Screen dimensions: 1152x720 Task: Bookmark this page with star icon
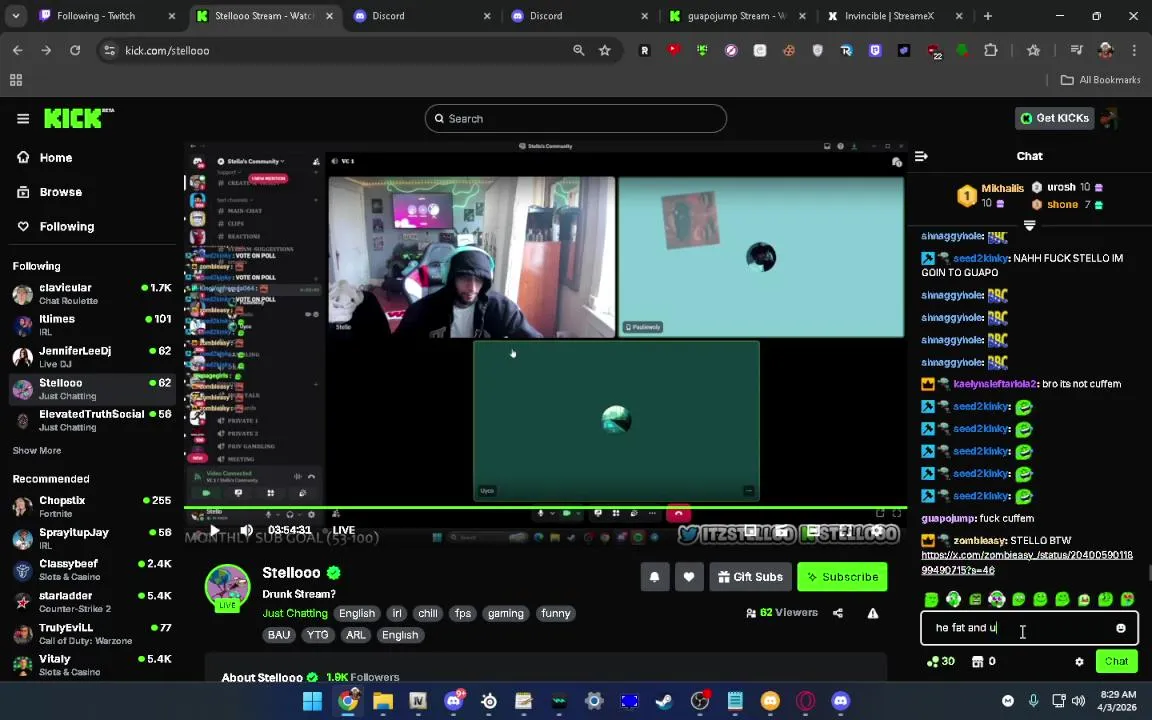(605, 50)
